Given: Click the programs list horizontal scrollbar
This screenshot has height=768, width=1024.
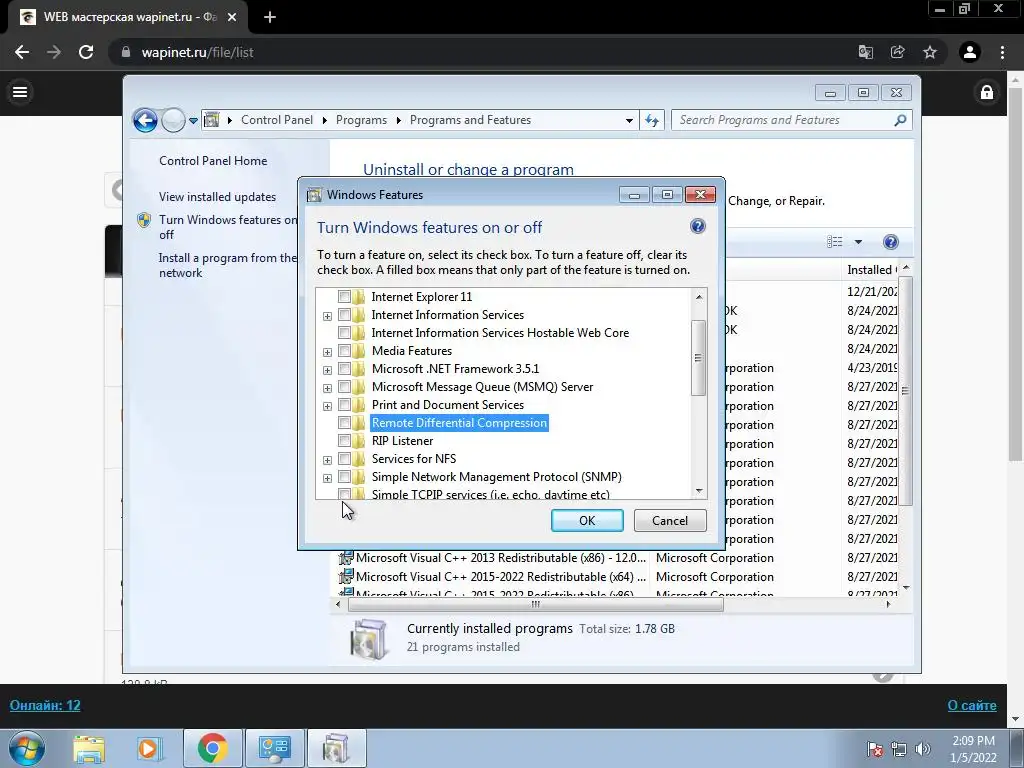Looking at the screenshot, I should (x=536, y=605).
